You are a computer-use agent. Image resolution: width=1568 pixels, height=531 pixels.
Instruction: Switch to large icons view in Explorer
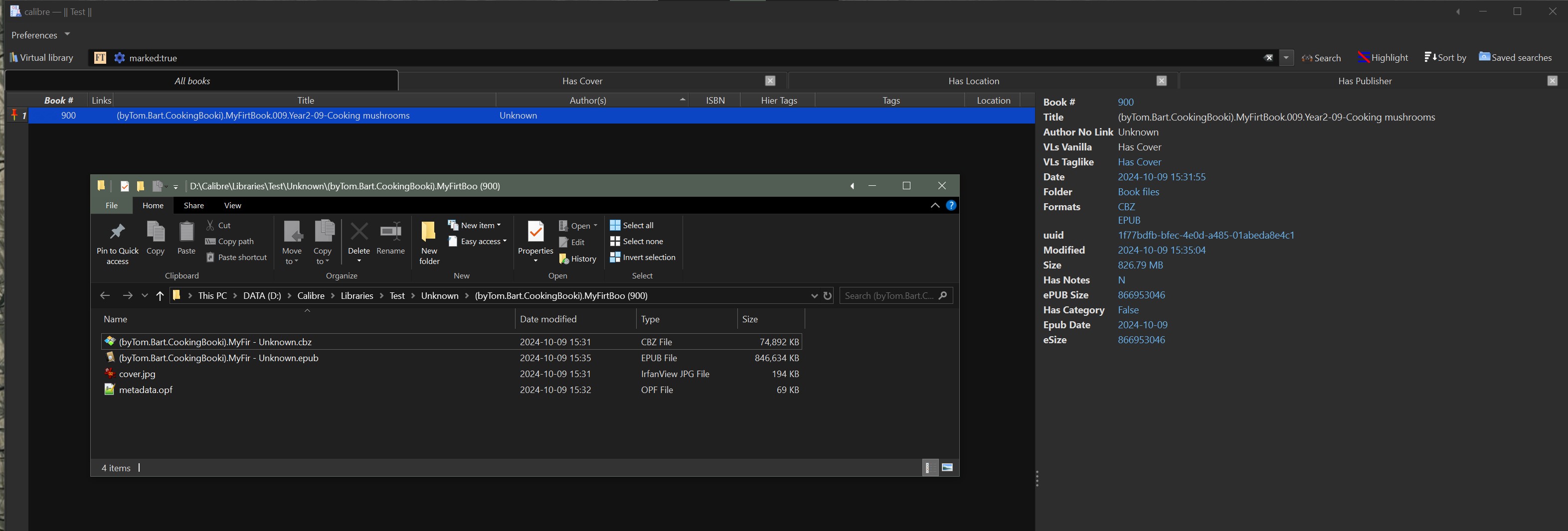[x=947, y=468]
